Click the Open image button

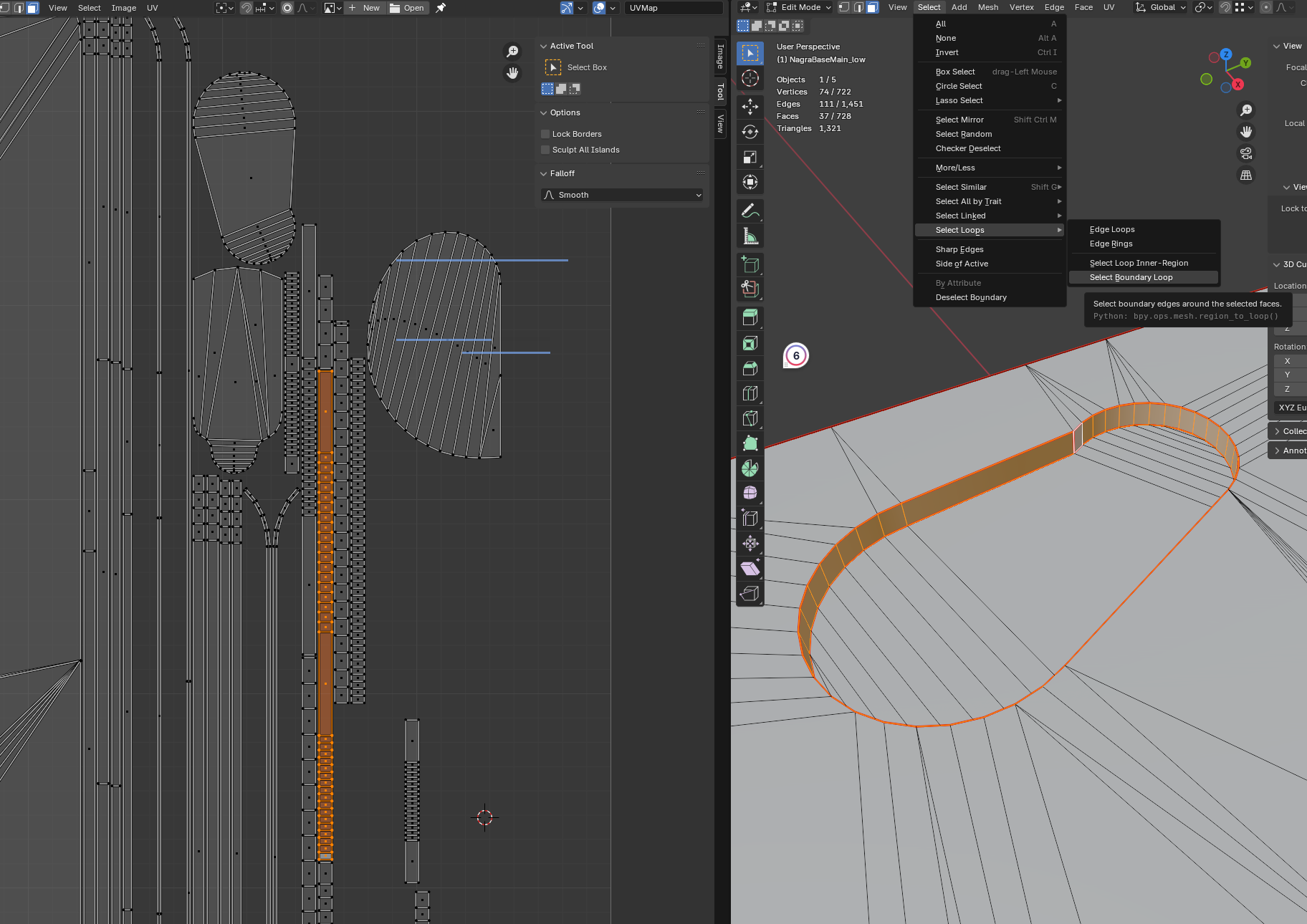[407, 8]
